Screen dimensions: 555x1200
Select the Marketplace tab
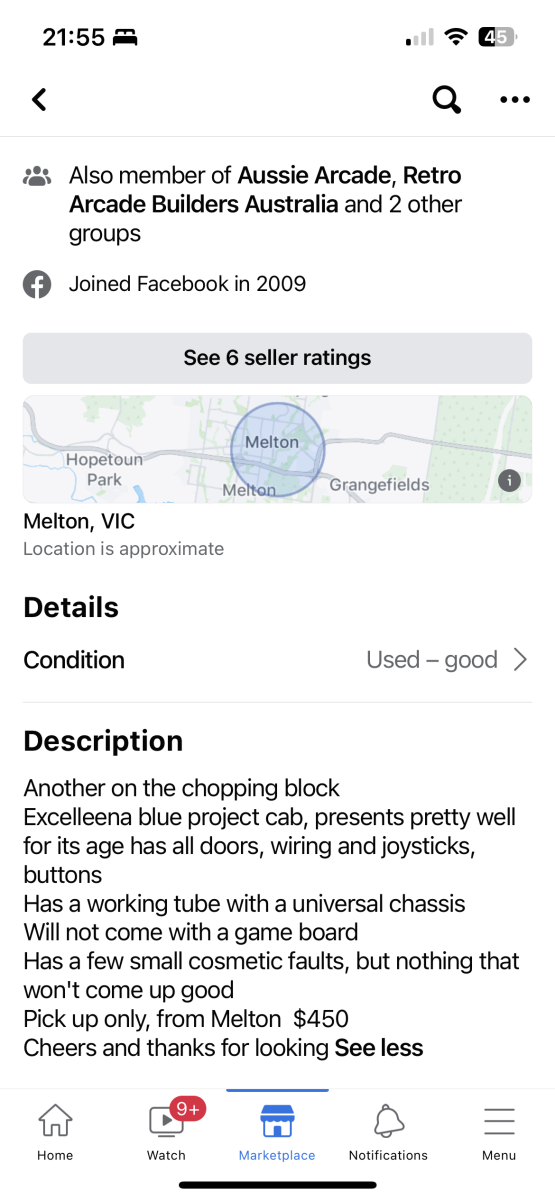tap(277, 1132)
